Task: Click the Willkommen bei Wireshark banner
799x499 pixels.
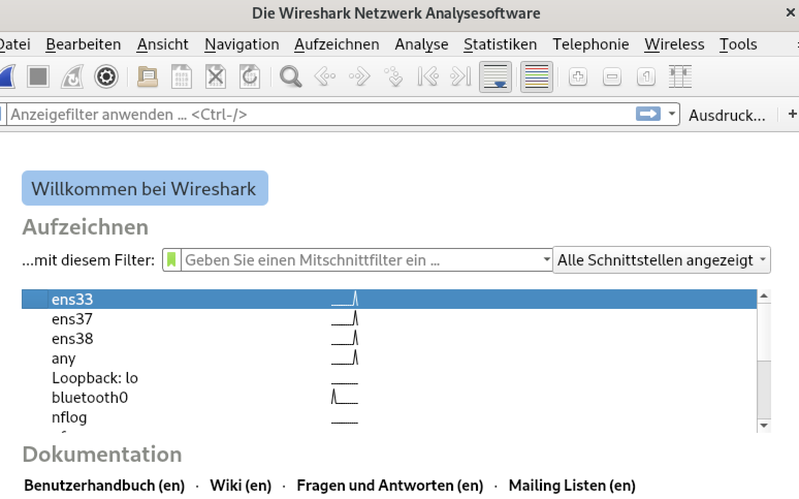Action: tap(145, 188)
